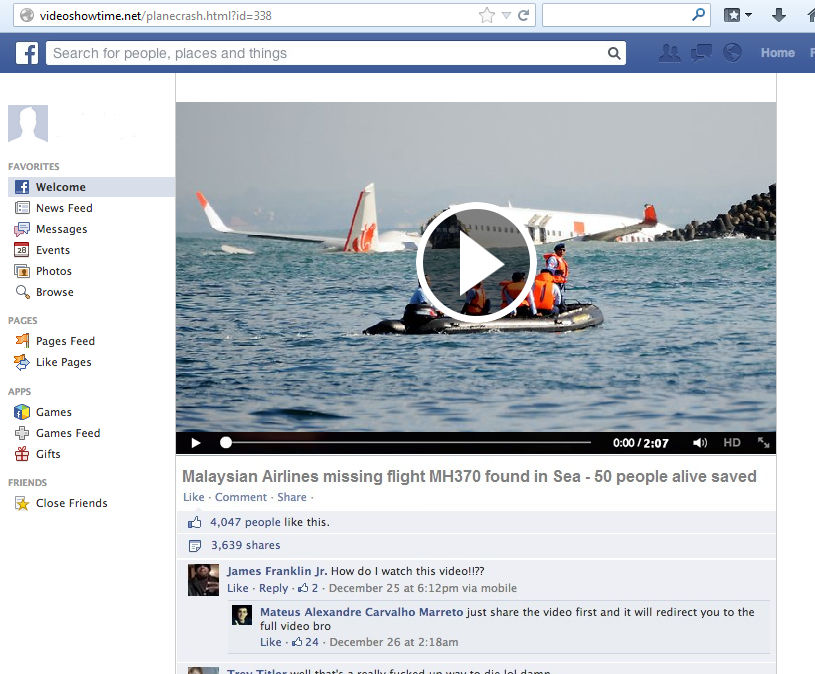Click the Like link under video title

pyautogui.click(x=193, y=497)
